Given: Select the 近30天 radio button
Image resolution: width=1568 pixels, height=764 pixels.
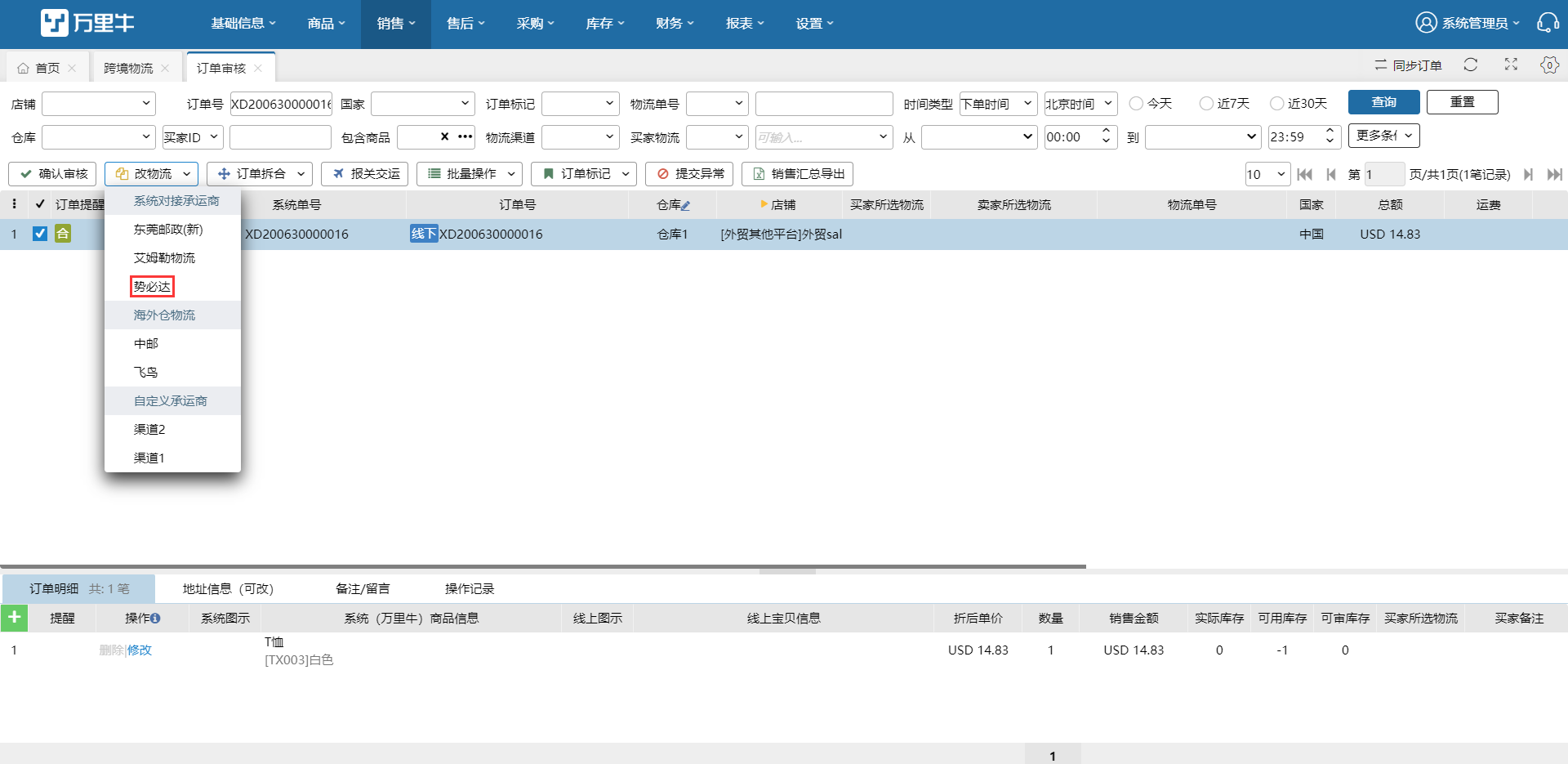Looking at the screenshot, I should point(1276,103).
